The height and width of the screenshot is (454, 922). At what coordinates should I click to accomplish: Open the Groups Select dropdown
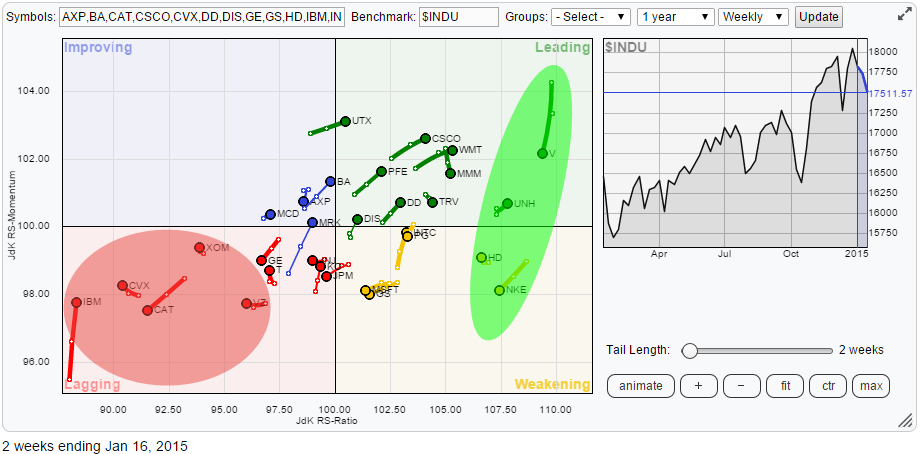590,16
